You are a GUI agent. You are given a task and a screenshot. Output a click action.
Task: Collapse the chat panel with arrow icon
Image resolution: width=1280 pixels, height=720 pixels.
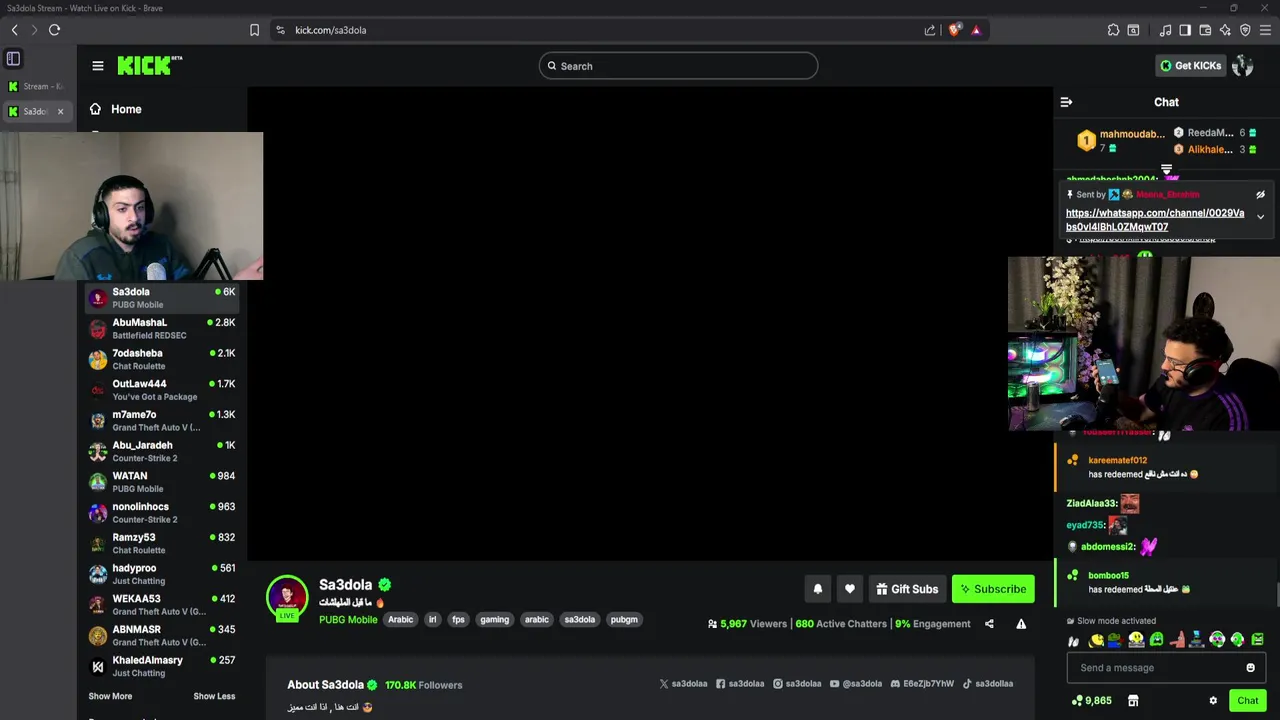(x=1066, y=102)
